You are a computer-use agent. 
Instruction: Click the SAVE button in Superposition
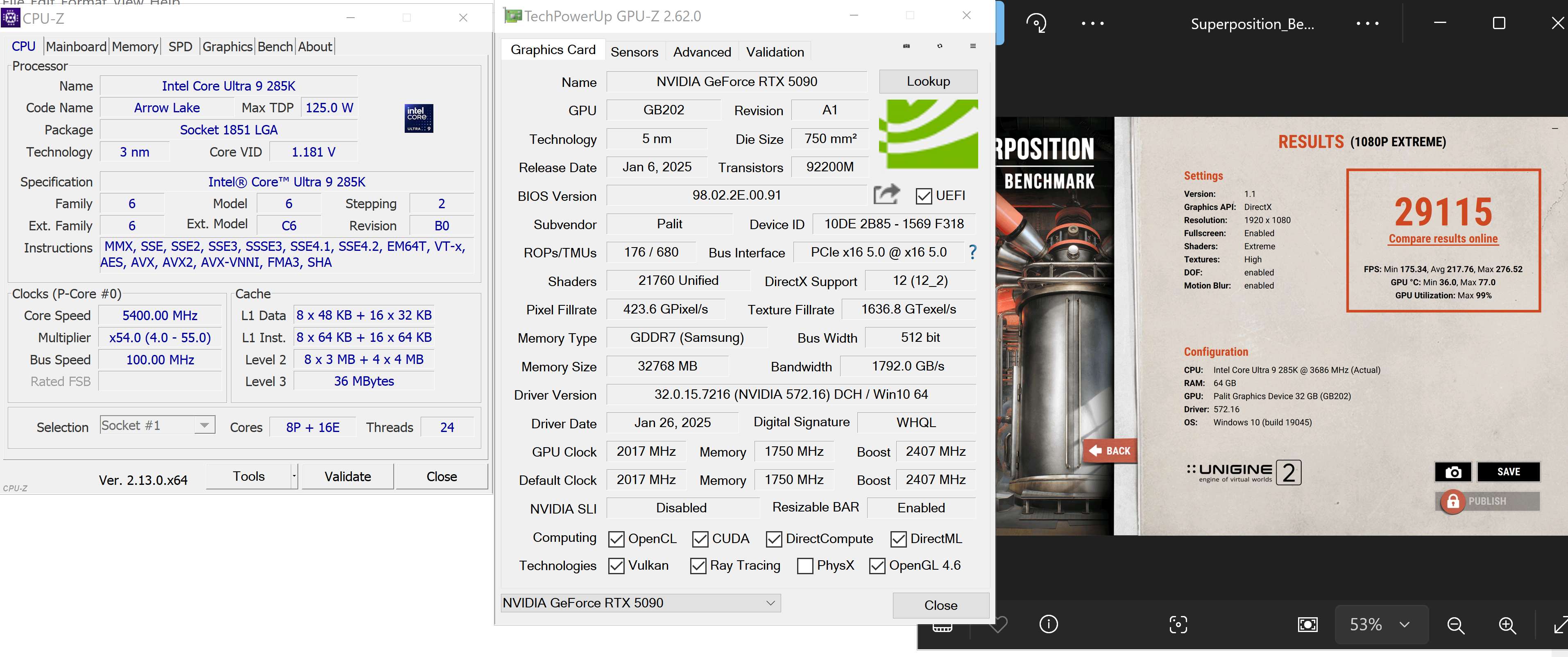(x=1508, y=472)
